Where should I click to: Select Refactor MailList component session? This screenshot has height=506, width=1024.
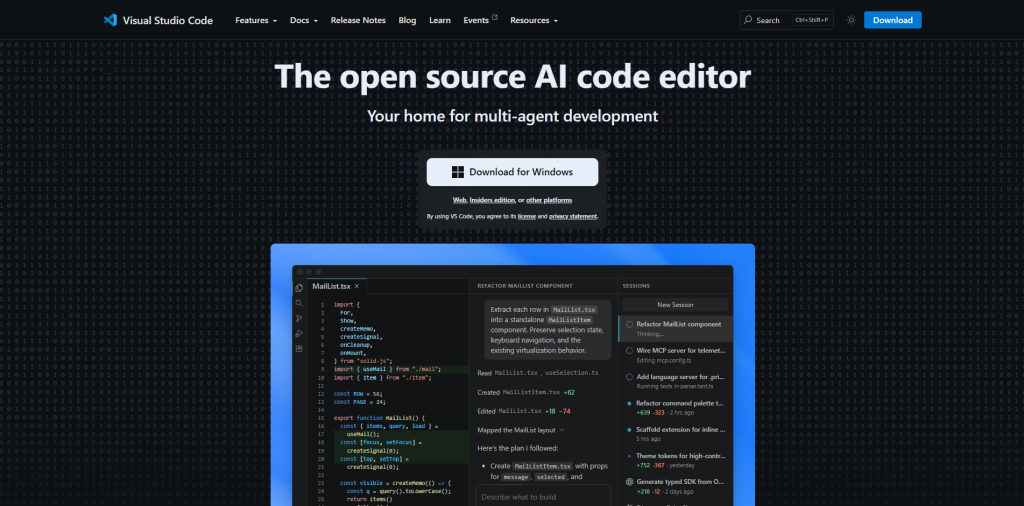point(675,328)
